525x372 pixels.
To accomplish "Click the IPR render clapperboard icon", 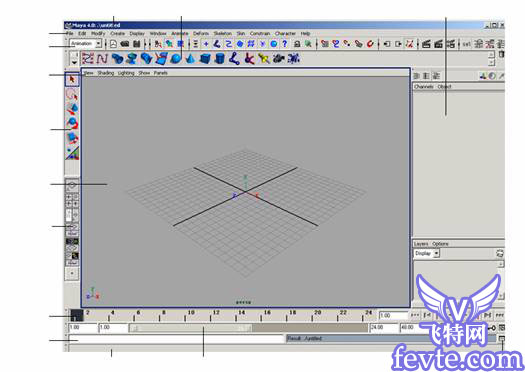I will (439, 44).
